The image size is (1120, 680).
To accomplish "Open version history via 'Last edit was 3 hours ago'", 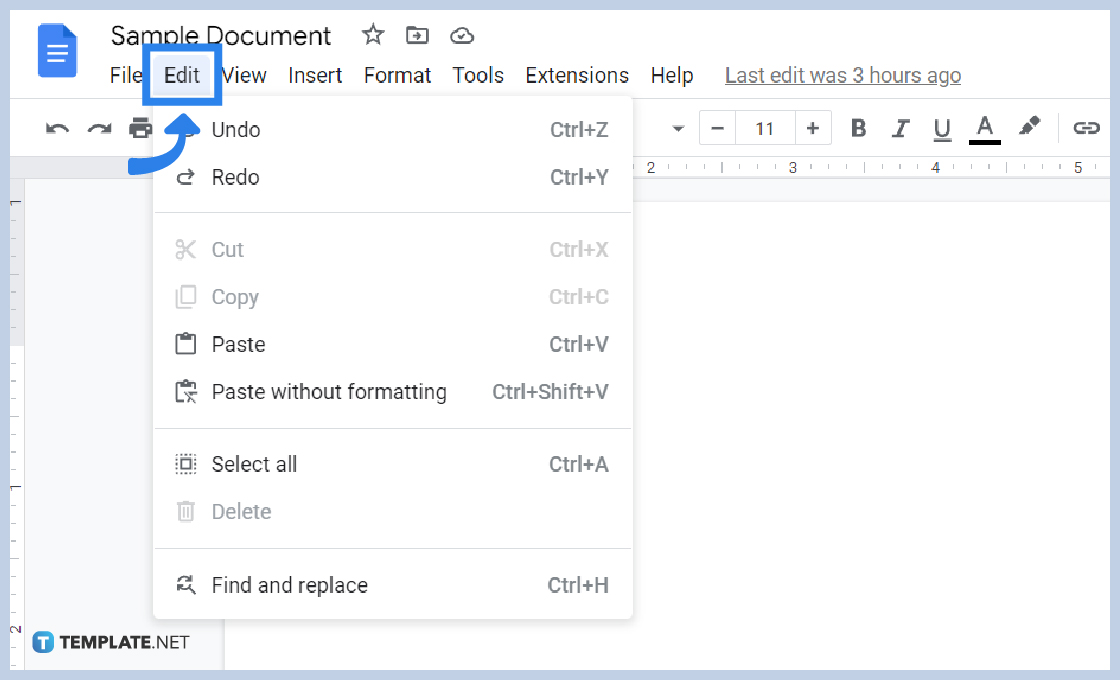I will [842, 75].
